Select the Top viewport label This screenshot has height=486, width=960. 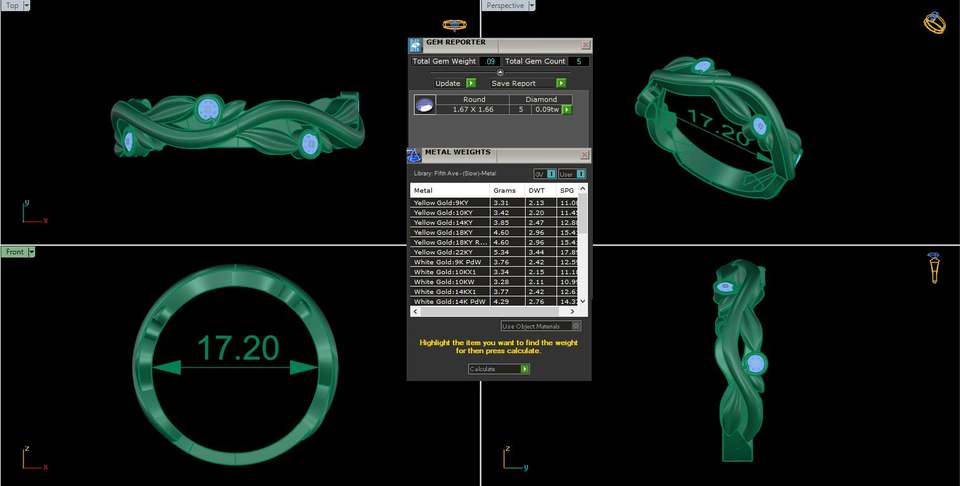[x=12, y=6]
